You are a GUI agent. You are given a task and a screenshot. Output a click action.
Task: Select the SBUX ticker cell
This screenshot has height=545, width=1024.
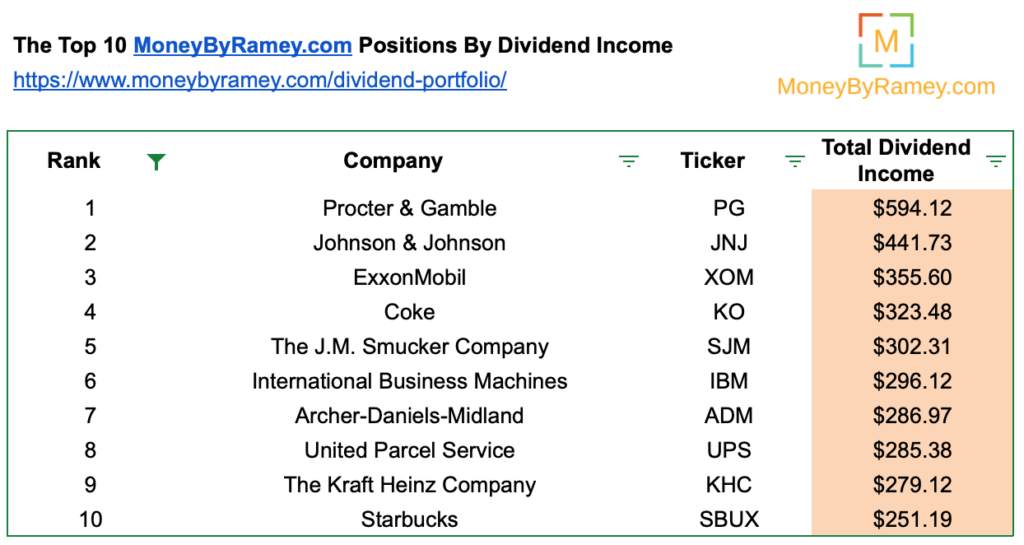point(729,520)
